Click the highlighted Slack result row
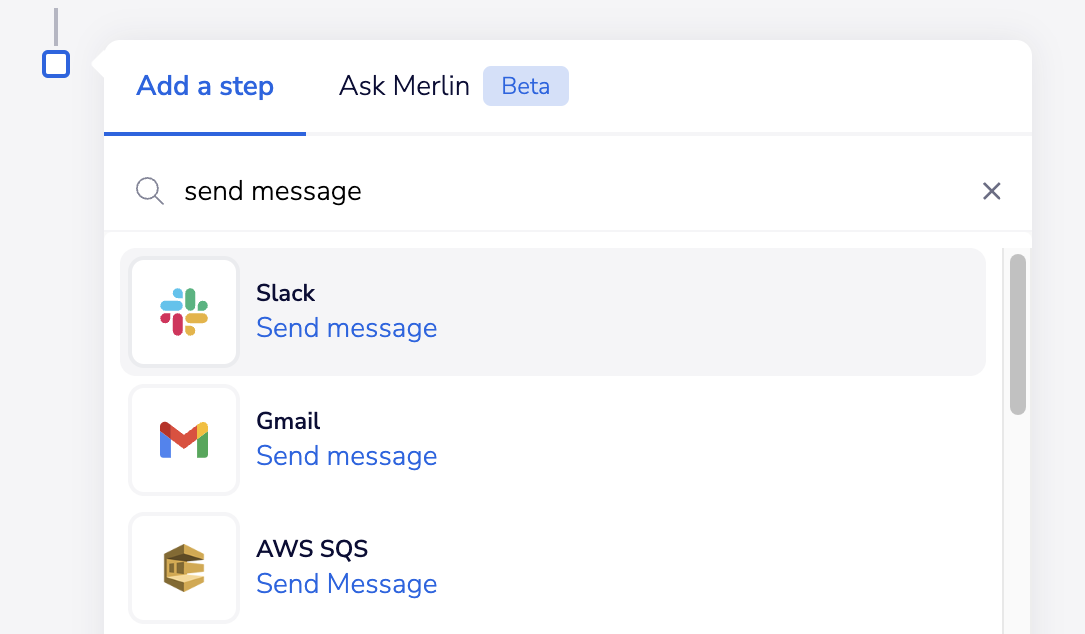 pos(553,312)
